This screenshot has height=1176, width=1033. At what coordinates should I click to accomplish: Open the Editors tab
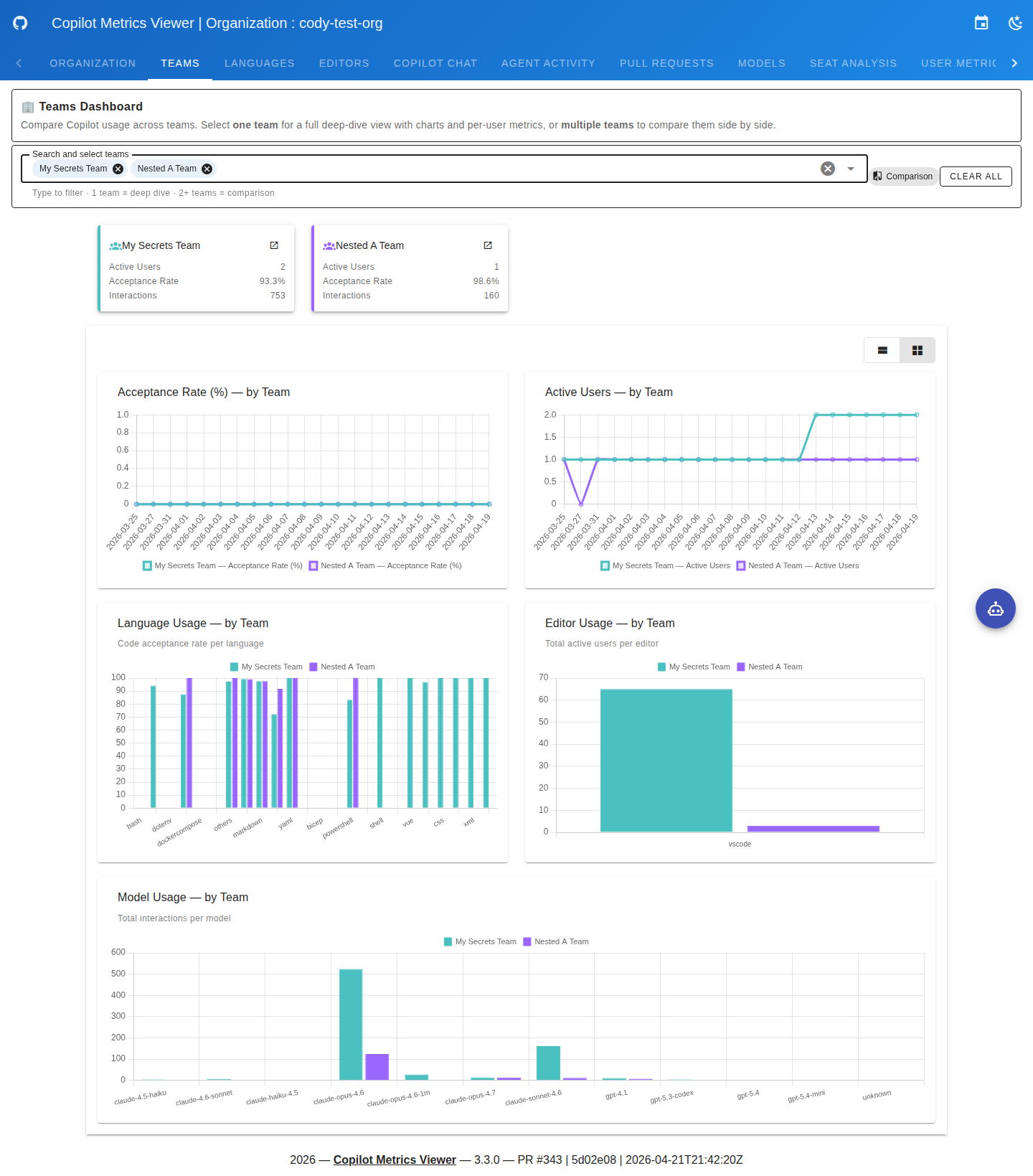(x=344, y=63)
